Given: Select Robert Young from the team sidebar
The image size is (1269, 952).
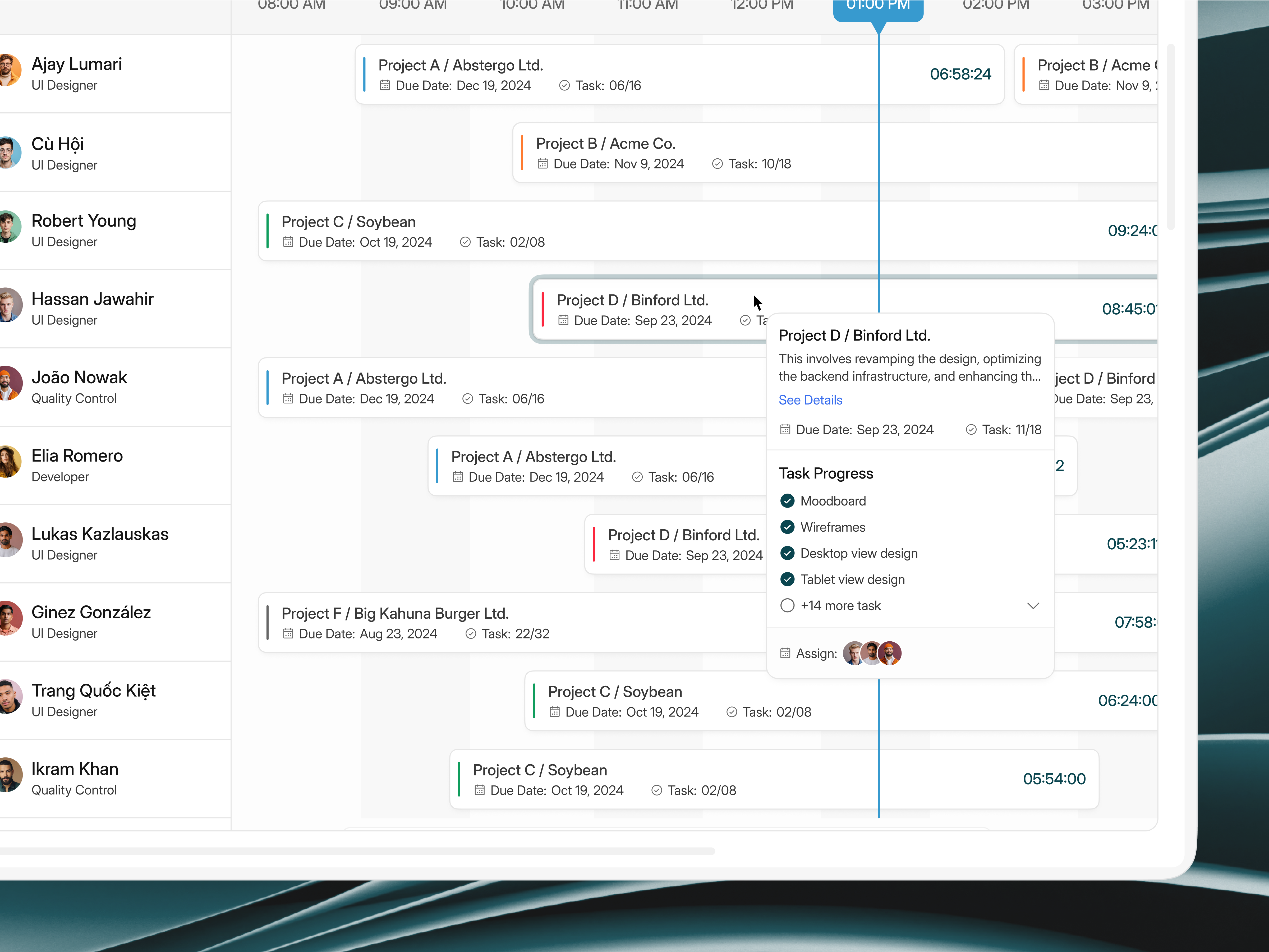Looking at the screenshot, I should point(84,221).
